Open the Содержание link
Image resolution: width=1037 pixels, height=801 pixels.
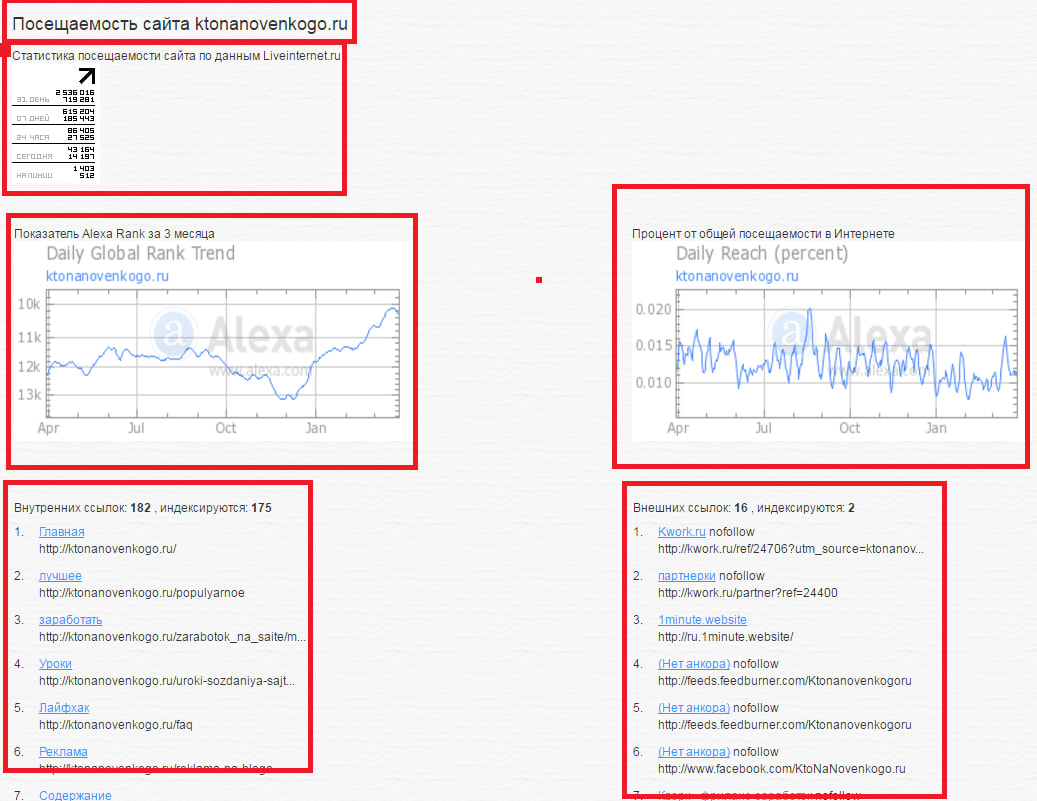[75, 795]
